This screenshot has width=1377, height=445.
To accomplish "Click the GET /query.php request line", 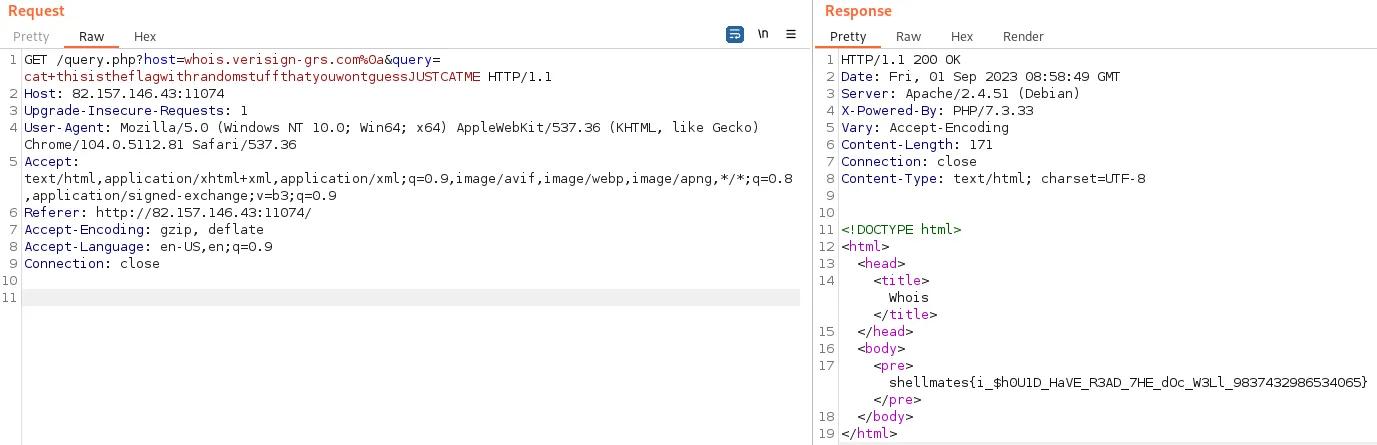I will click(x=232, y=61).
